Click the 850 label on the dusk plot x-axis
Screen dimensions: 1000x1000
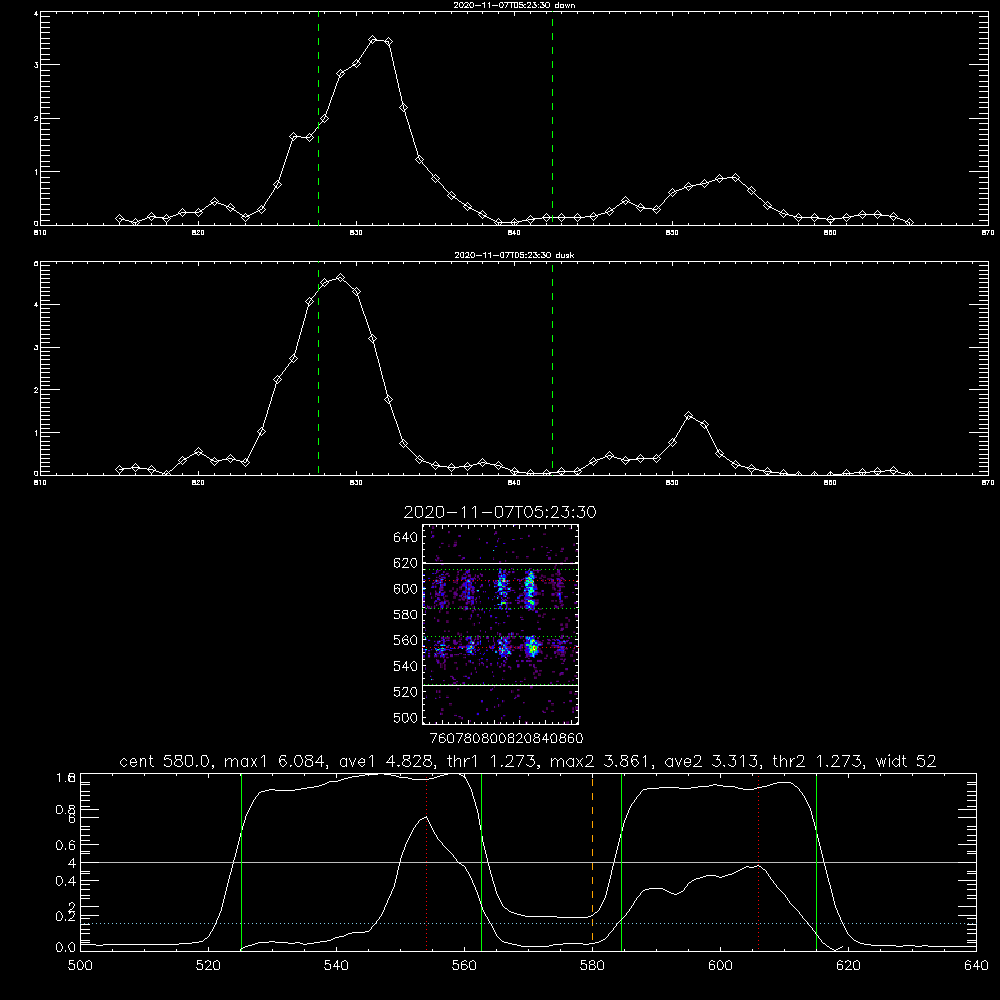click(x=672, y=483)
